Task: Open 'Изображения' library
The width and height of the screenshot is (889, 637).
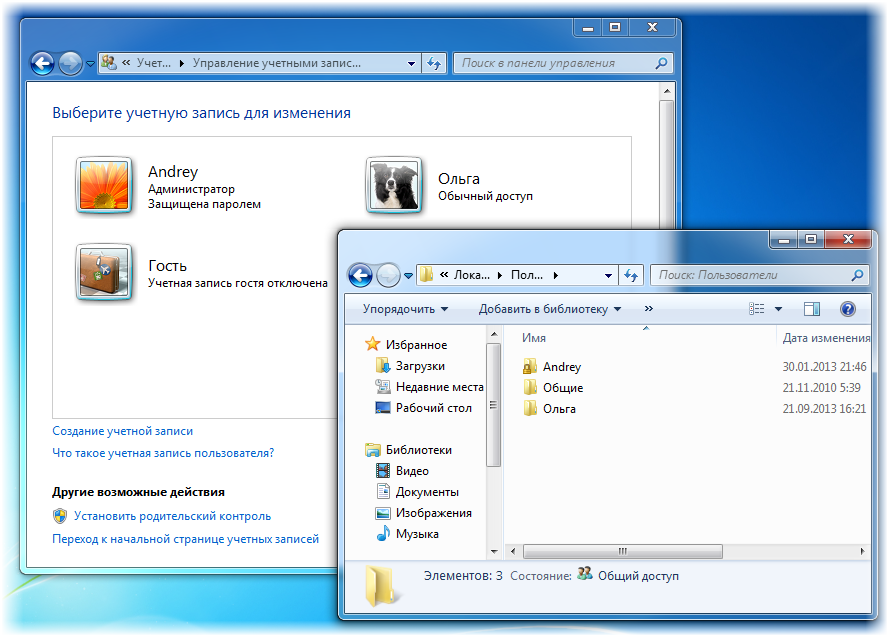Action: [434, 513]
